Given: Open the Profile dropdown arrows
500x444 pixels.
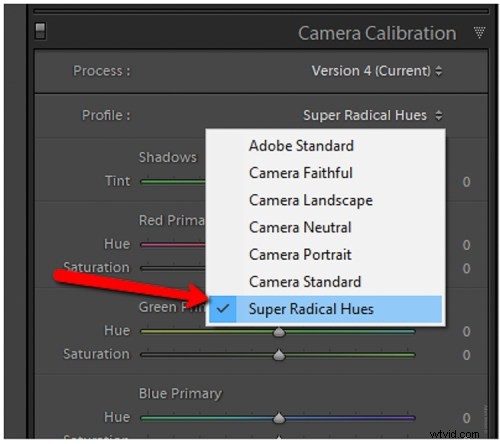Looking at the screenshot, I should pos(439,115).
